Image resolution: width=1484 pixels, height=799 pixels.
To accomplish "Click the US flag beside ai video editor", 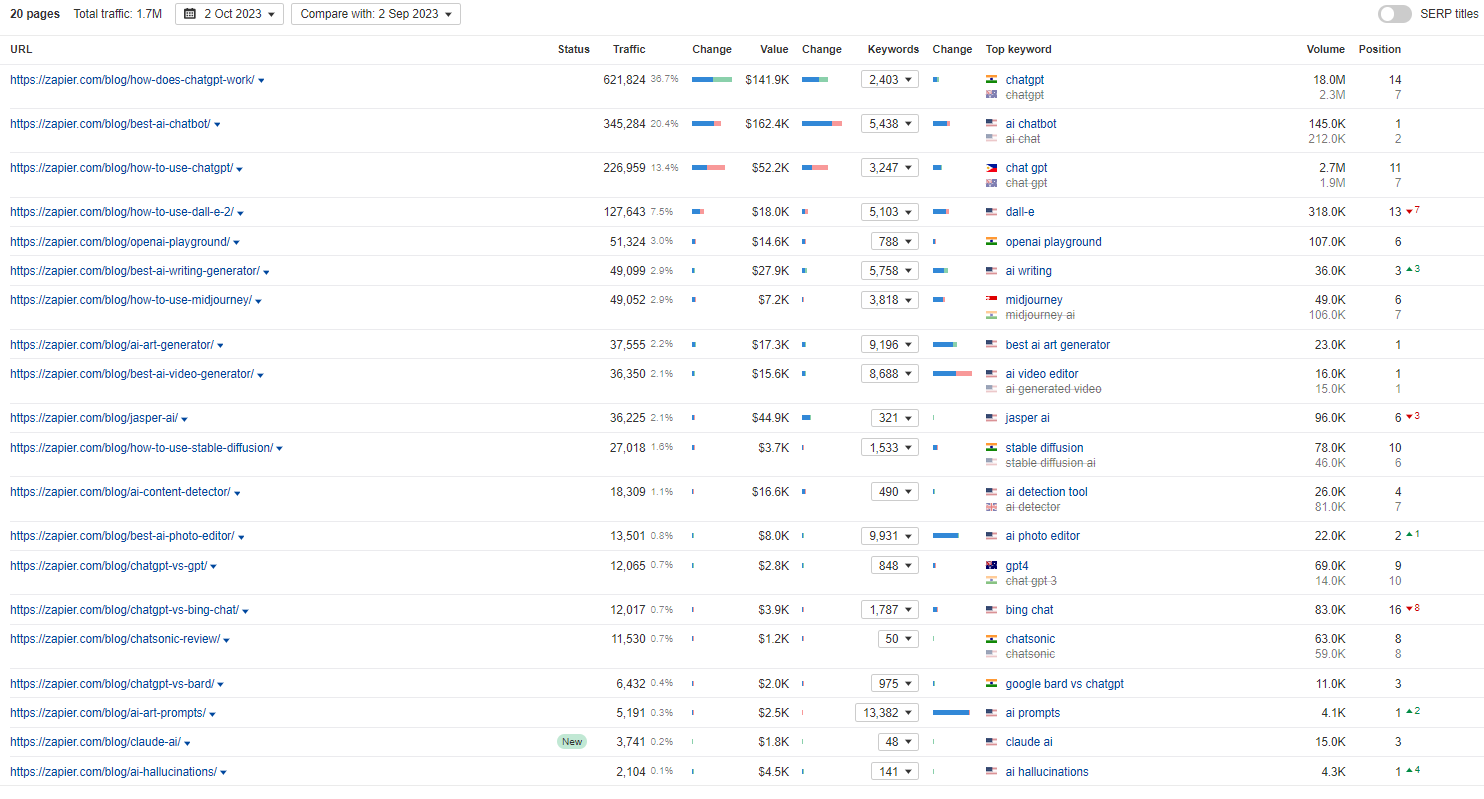I will click(991, 374).
